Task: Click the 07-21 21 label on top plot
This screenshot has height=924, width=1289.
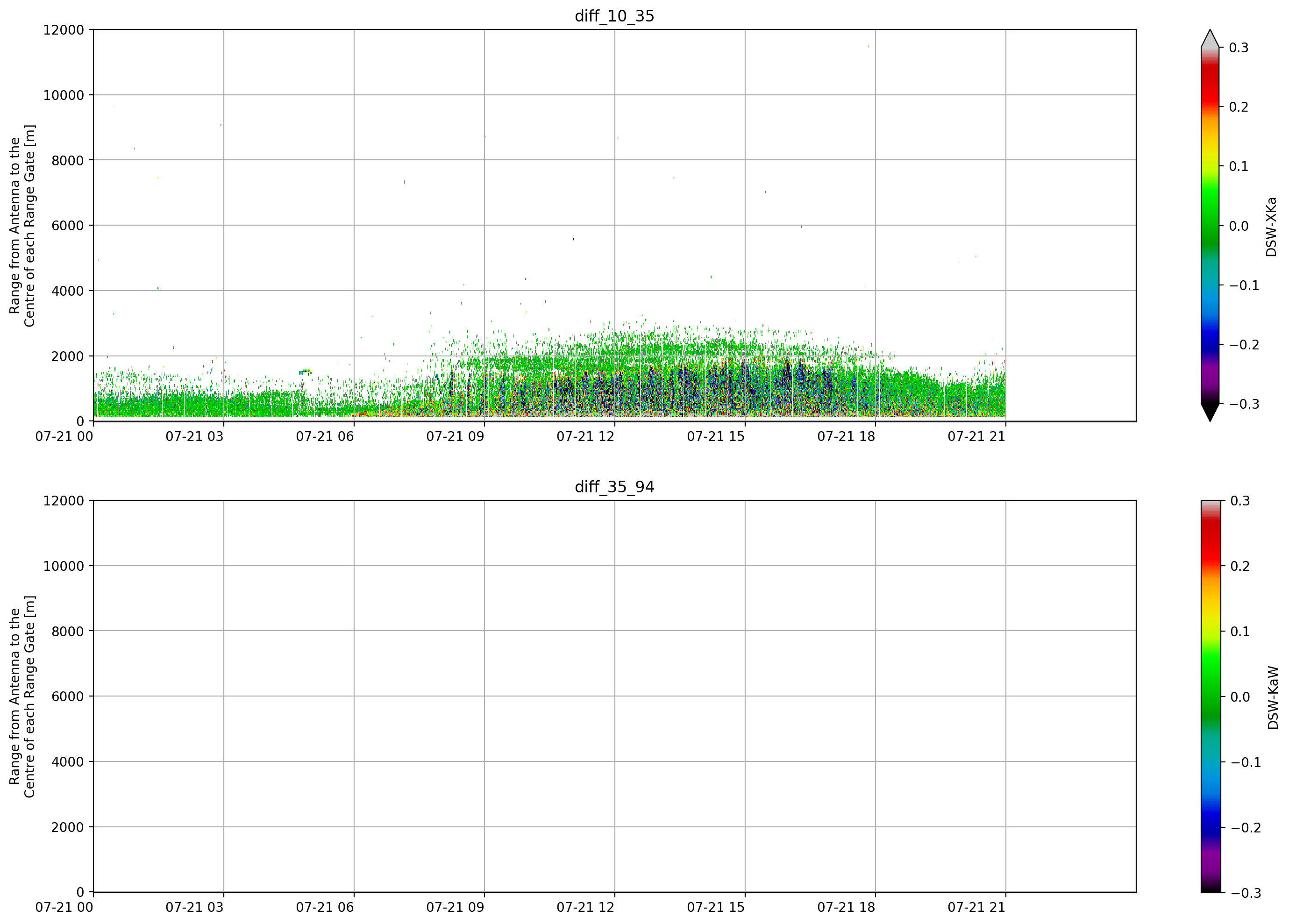Action: coord(976,436)
